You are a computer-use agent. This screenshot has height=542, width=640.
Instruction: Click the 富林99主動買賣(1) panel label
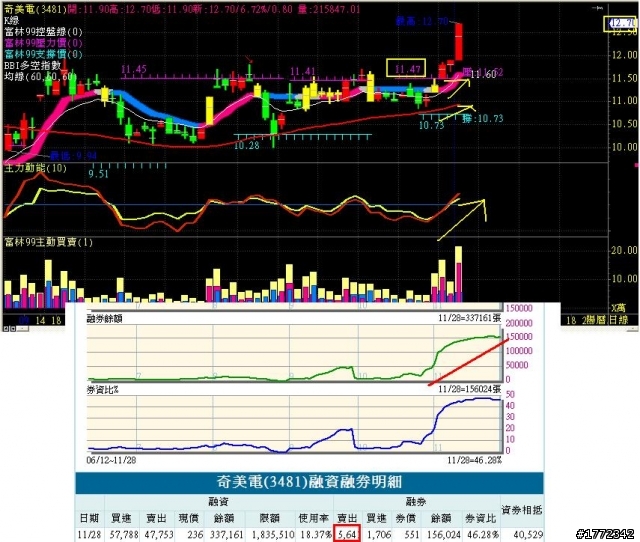[48, 242]
